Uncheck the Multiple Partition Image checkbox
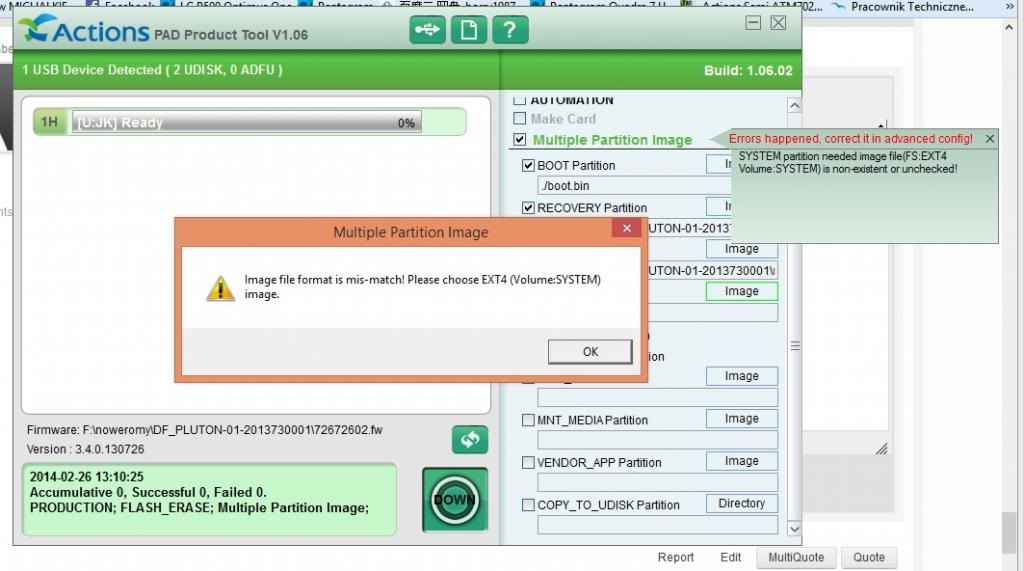The width and height of the screenshot is (1024, 571). click(x=519, y=140)
